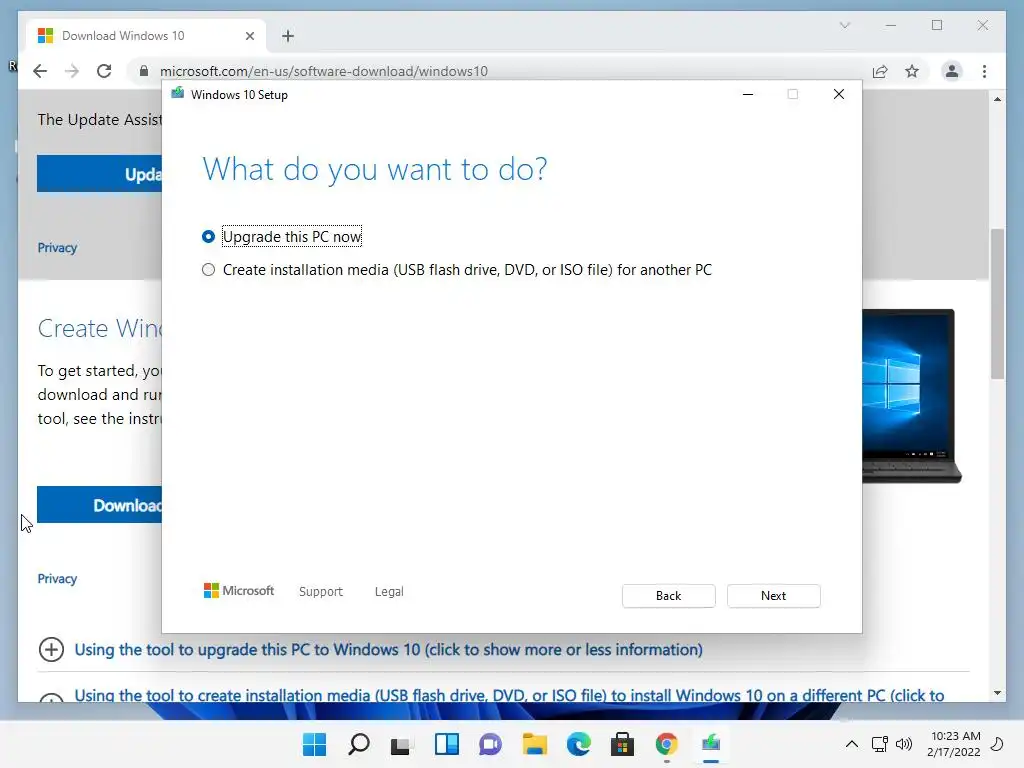
Task: Click Download tool now button on webpage
Action: (x=99, y=505)
